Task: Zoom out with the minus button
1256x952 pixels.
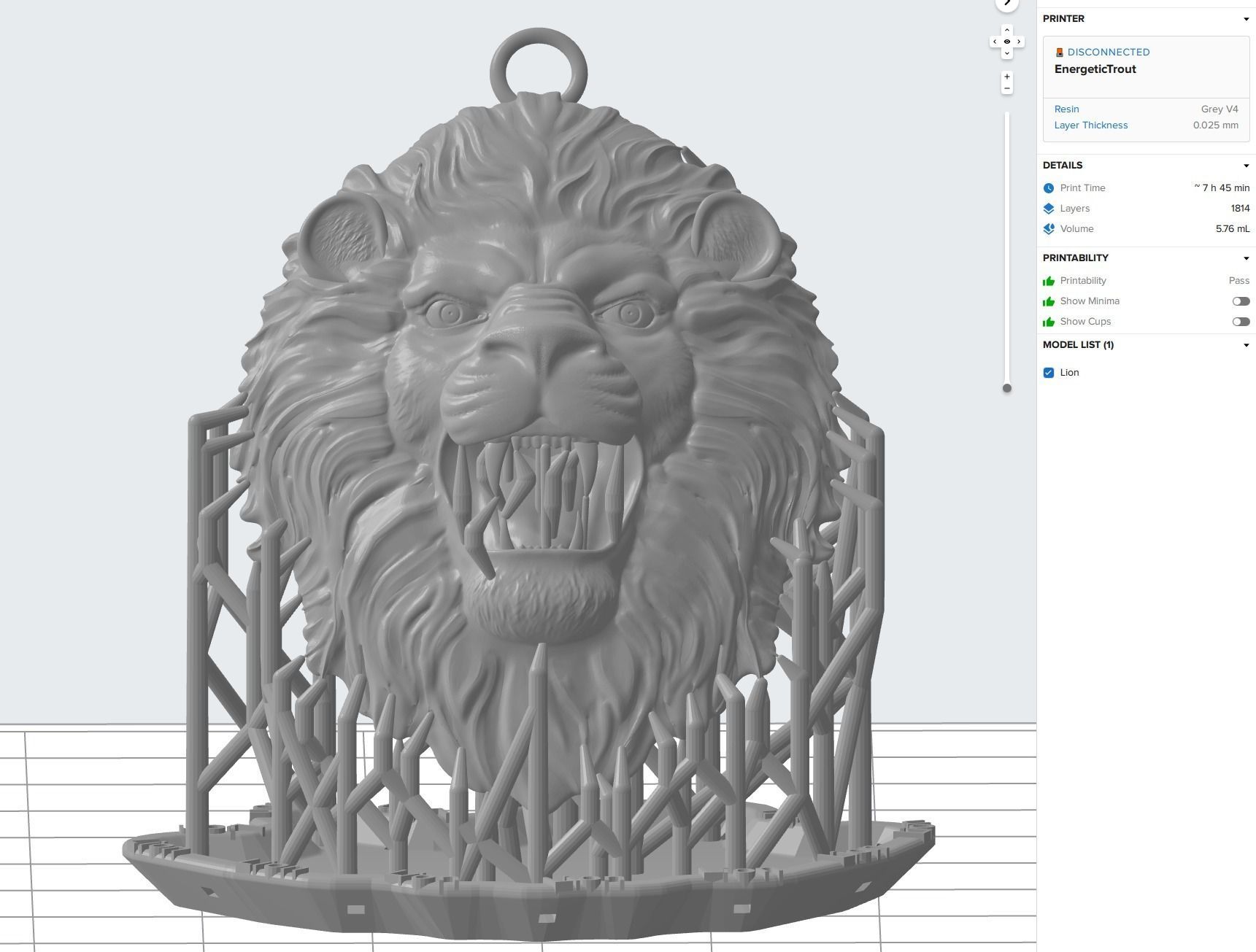Action: click(x=1007, y=89)
